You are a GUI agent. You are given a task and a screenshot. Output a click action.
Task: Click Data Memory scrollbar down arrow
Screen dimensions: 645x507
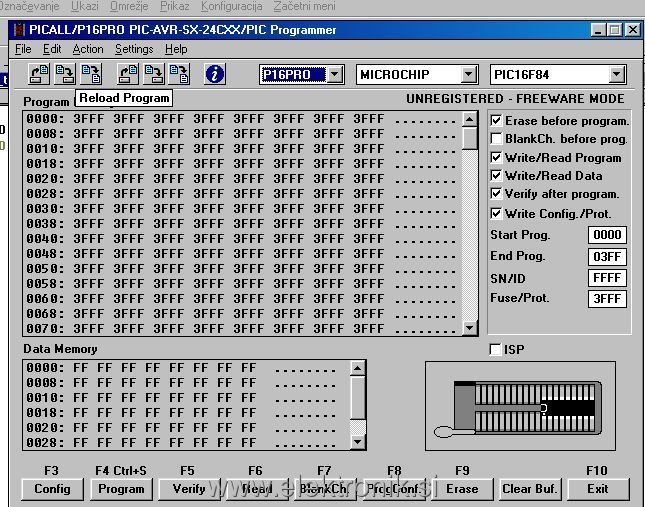click(x=357, y=442)
